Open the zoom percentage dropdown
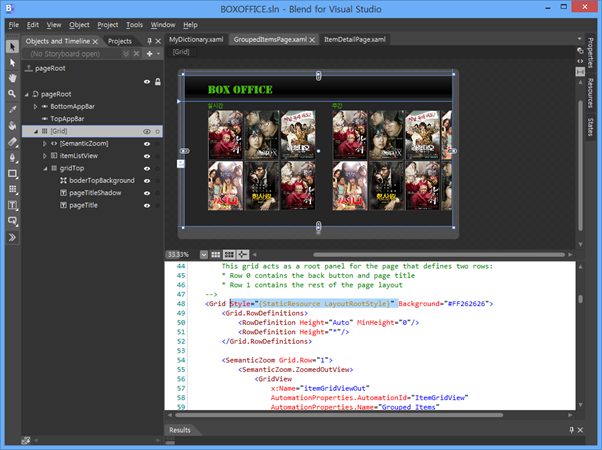Viewport: 602px width, 450px height. [204, 254]
